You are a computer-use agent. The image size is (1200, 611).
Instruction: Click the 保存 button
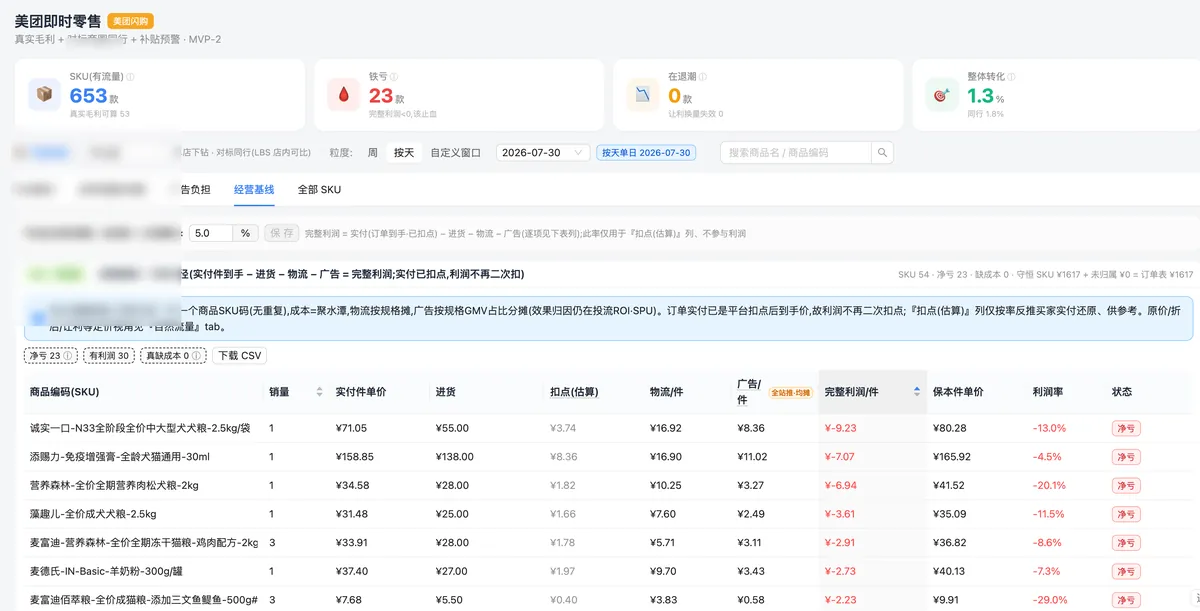coord(281,233)
